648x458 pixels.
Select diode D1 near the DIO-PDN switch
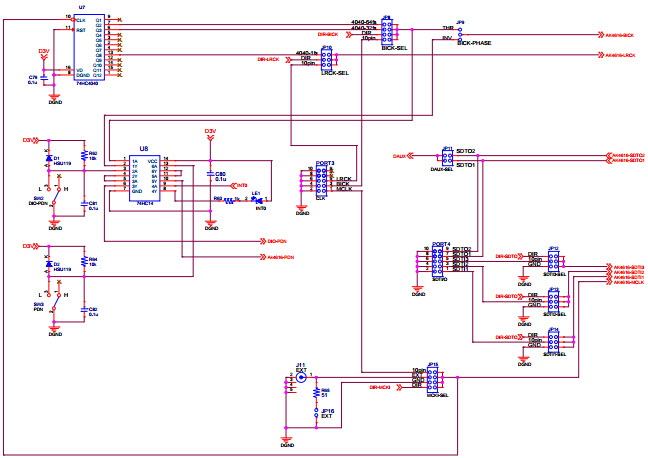coord(49,159)
